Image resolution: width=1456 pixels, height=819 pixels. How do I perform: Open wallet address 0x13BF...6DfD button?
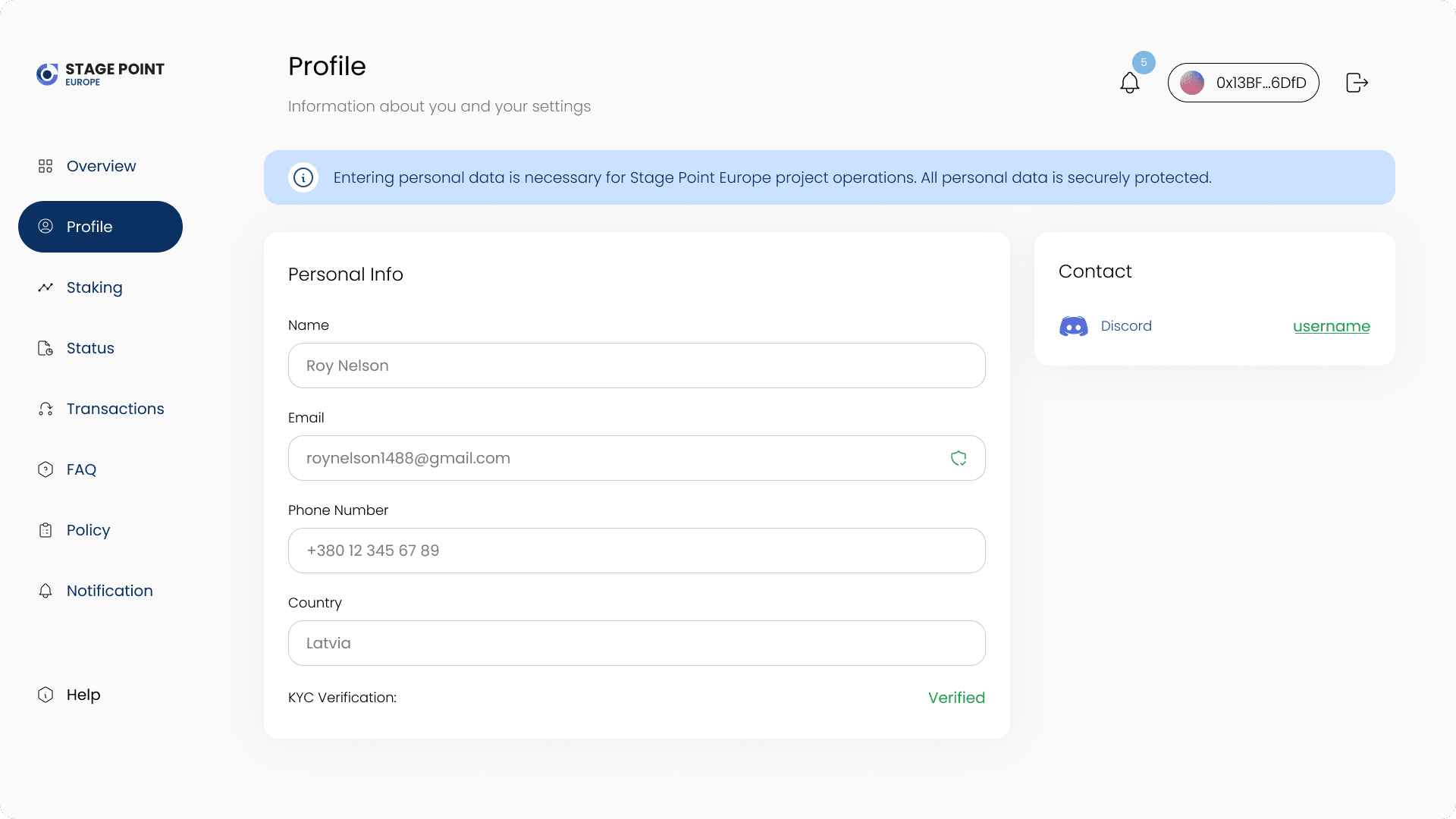pyautogui.click(x=1243, y=83)
